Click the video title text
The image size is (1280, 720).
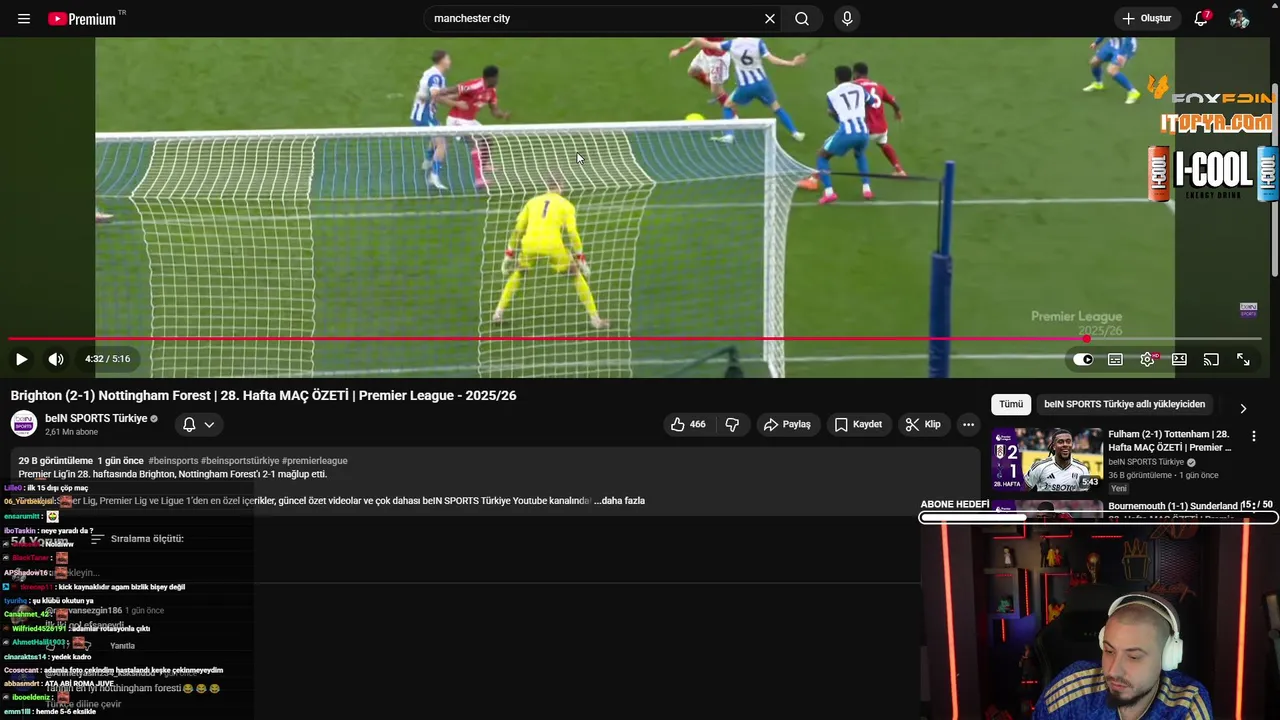[264, 396]
